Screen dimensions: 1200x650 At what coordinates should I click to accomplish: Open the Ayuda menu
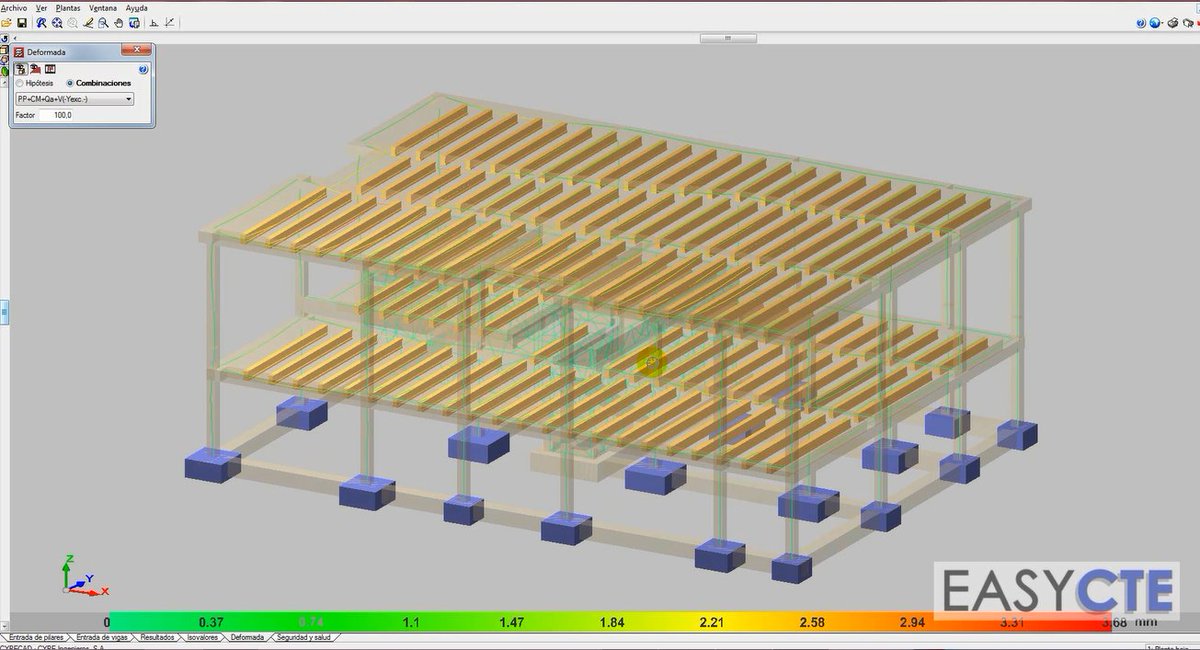click(136, 8)
